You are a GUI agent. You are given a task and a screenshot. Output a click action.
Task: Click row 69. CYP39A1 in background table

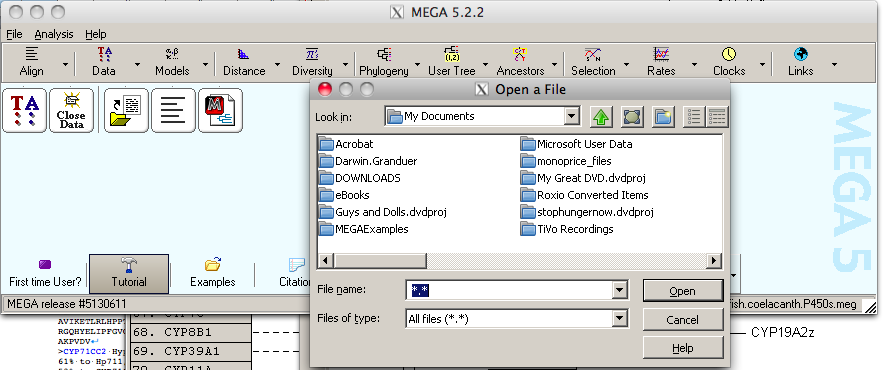click(191, 351)
